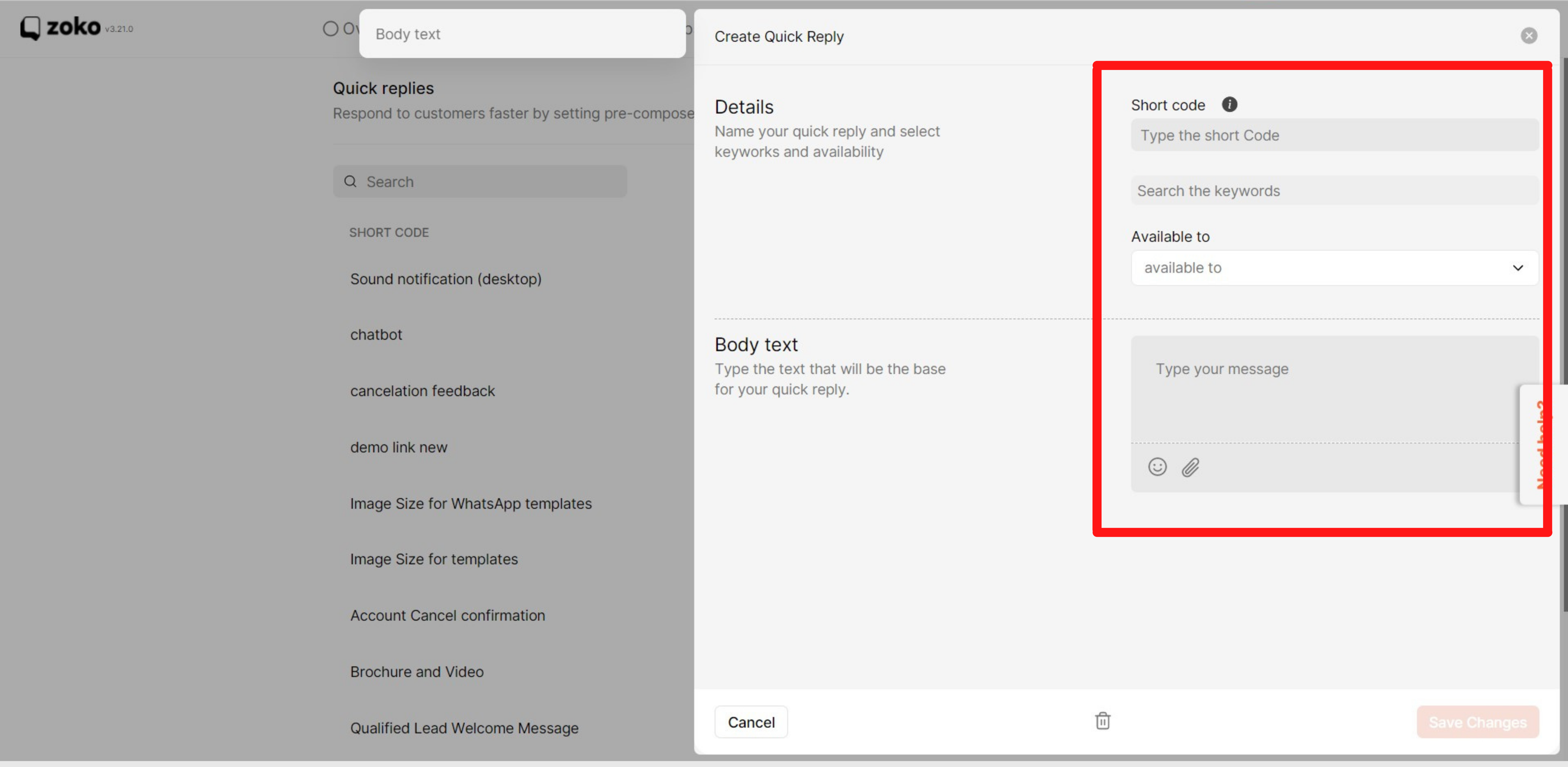Delete the quick reply using trash icon
Screen dimensions: 1568x767
pos(1102,721)
